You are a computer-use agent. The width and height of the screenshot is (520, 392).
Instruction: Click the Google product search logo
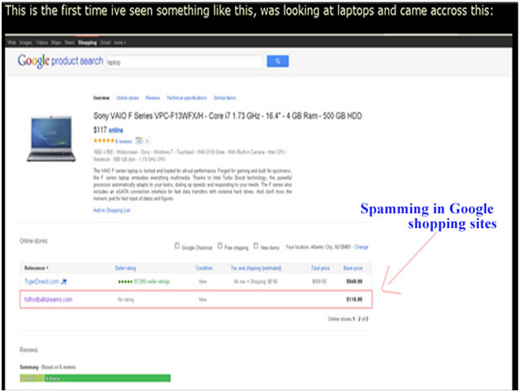pyautogui.click(x=60, y=61)
